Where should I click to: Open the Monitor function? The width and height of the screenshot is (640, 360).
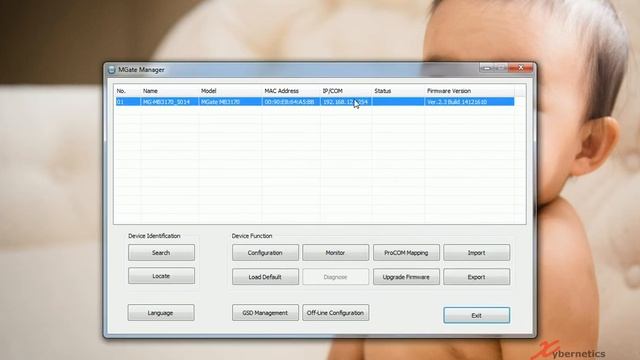[336, 253]
